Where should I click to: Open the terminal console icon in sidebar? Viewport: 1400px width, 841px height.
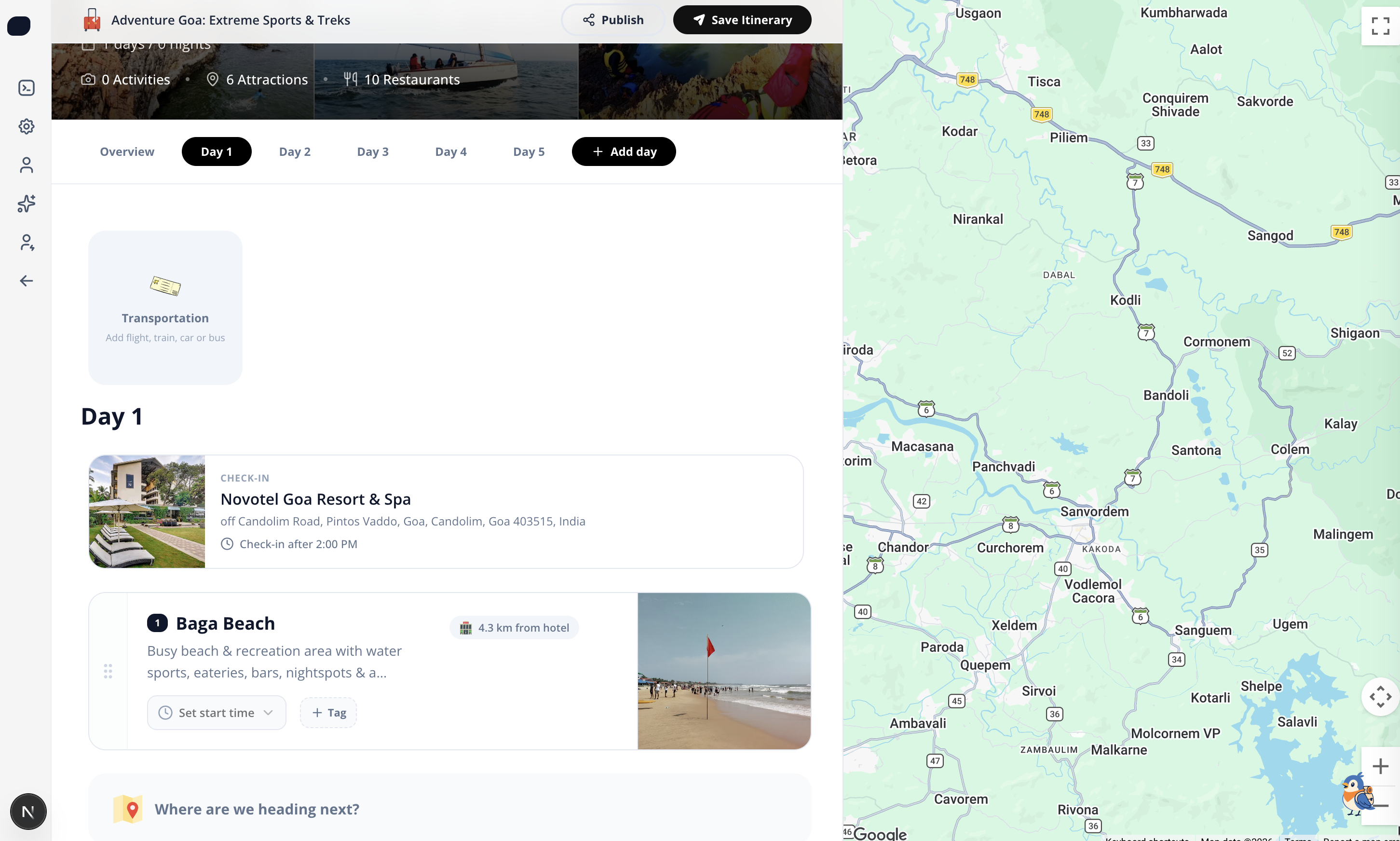[27, 88]
